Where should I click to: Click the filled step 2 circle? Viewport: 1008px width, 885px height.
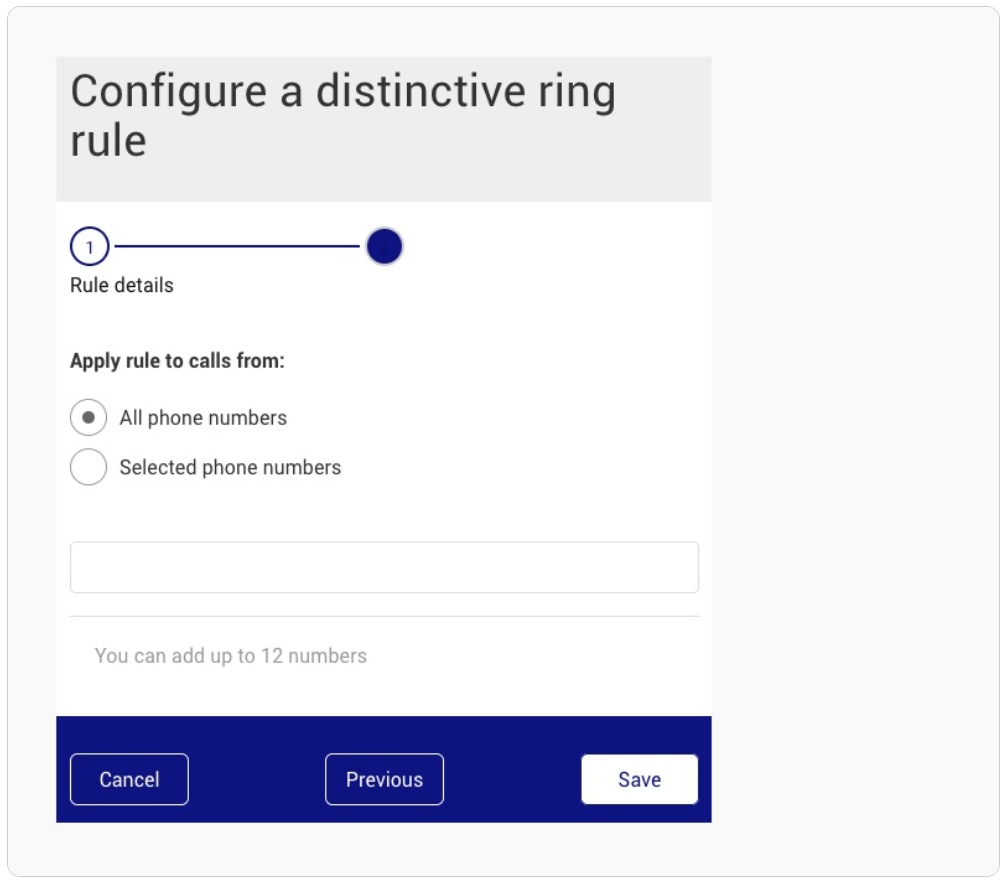coord(384,246)
